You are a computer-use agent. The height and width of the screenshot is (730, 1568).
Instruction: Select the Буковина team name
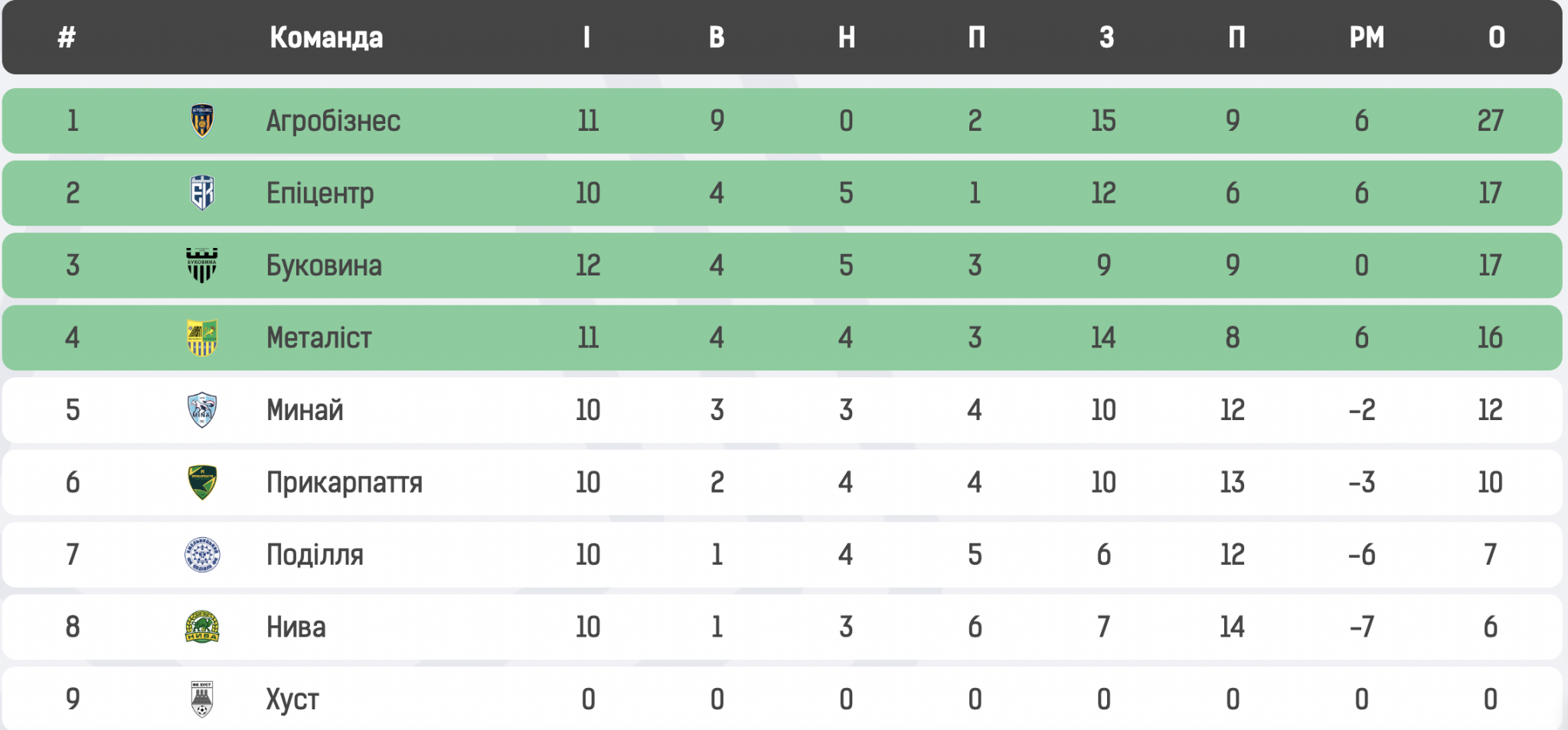tap(324, 266)
